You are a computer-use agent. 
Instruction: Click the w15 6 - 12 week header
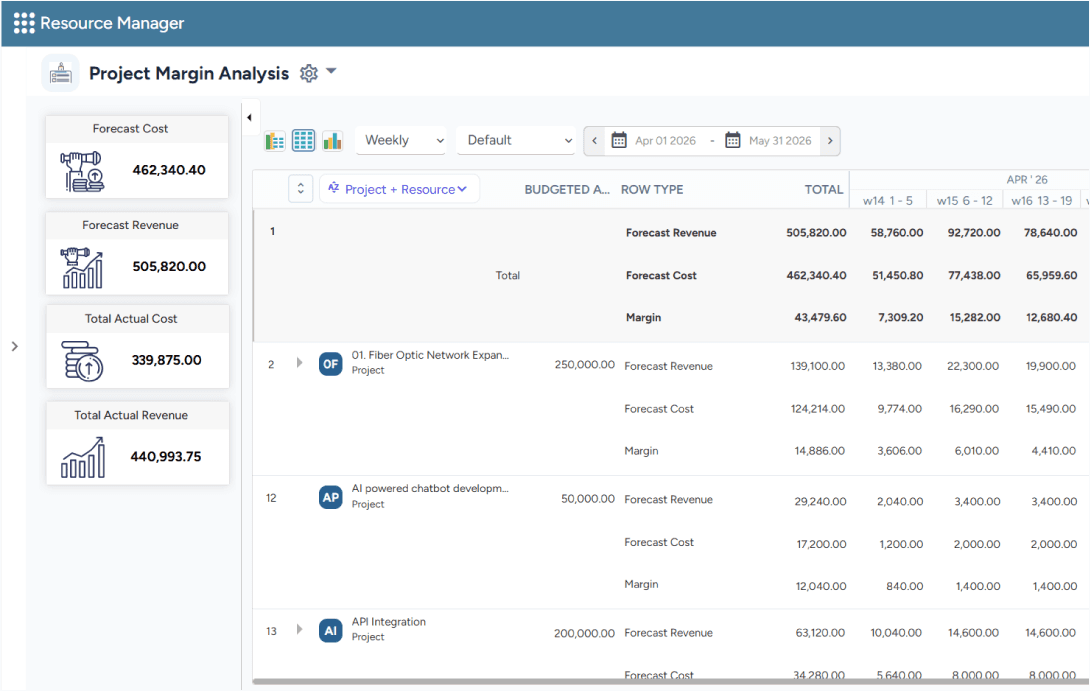964,200
